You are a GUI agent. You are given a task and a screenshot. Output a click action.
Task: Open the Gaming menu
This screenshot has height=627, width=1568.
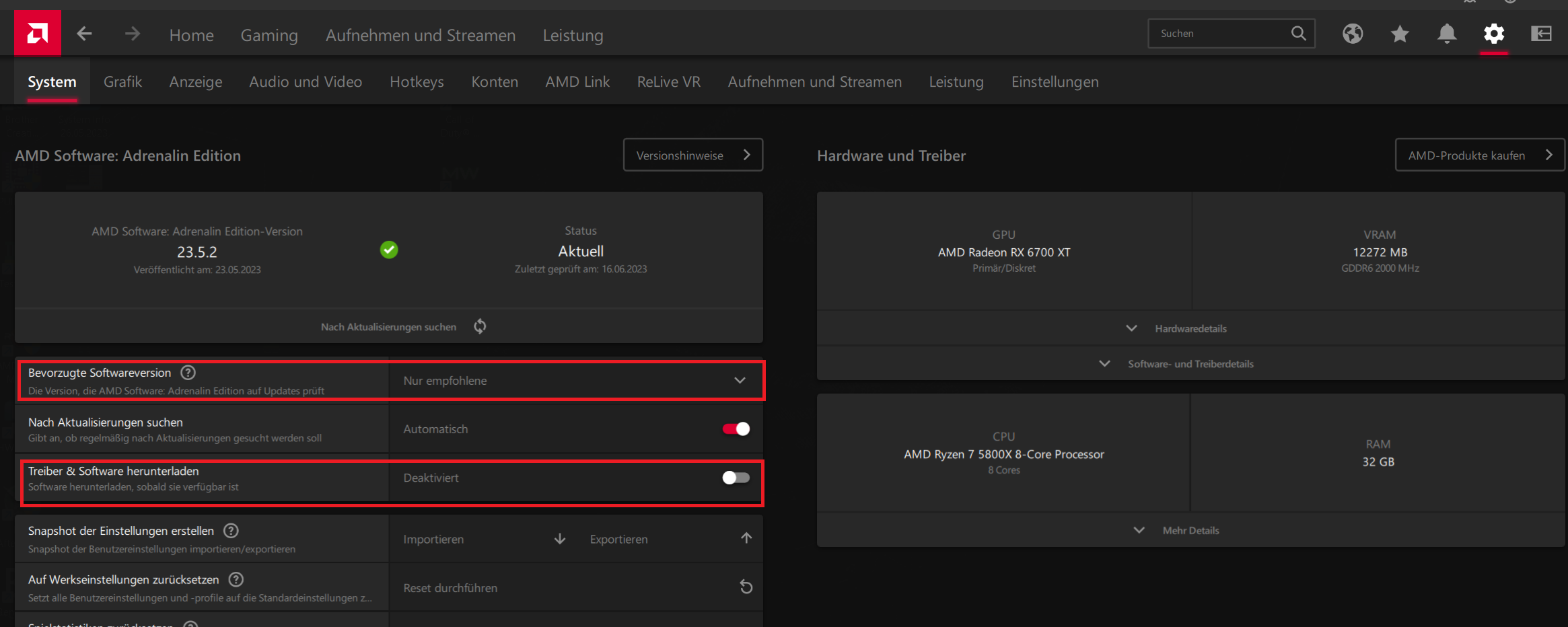point(269,35)
